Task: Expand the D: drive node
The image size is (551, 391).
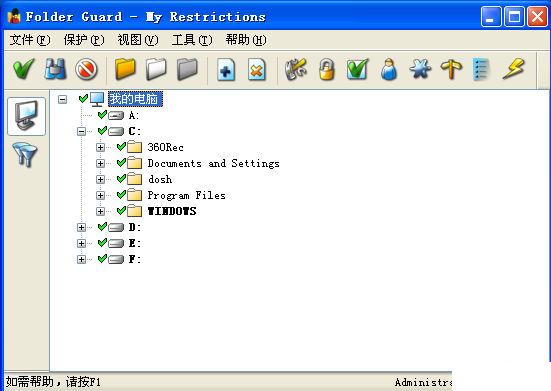Action: [x=82, y=228]
